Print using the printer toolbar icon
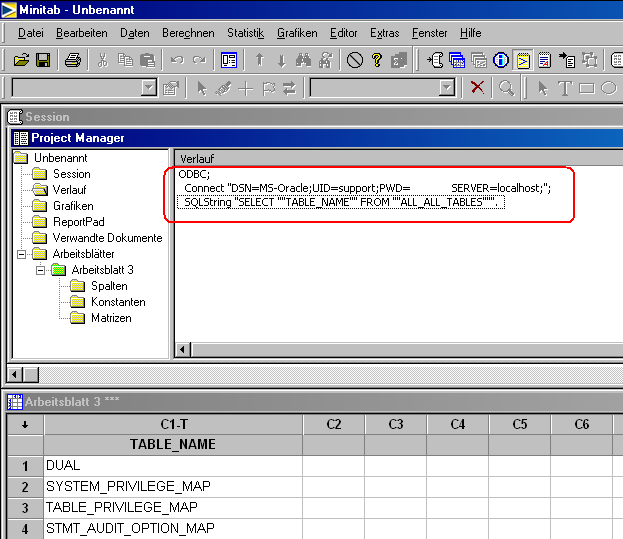Image resolution: width=623 pixels, height=539 pixels. (x=73, y=60)
